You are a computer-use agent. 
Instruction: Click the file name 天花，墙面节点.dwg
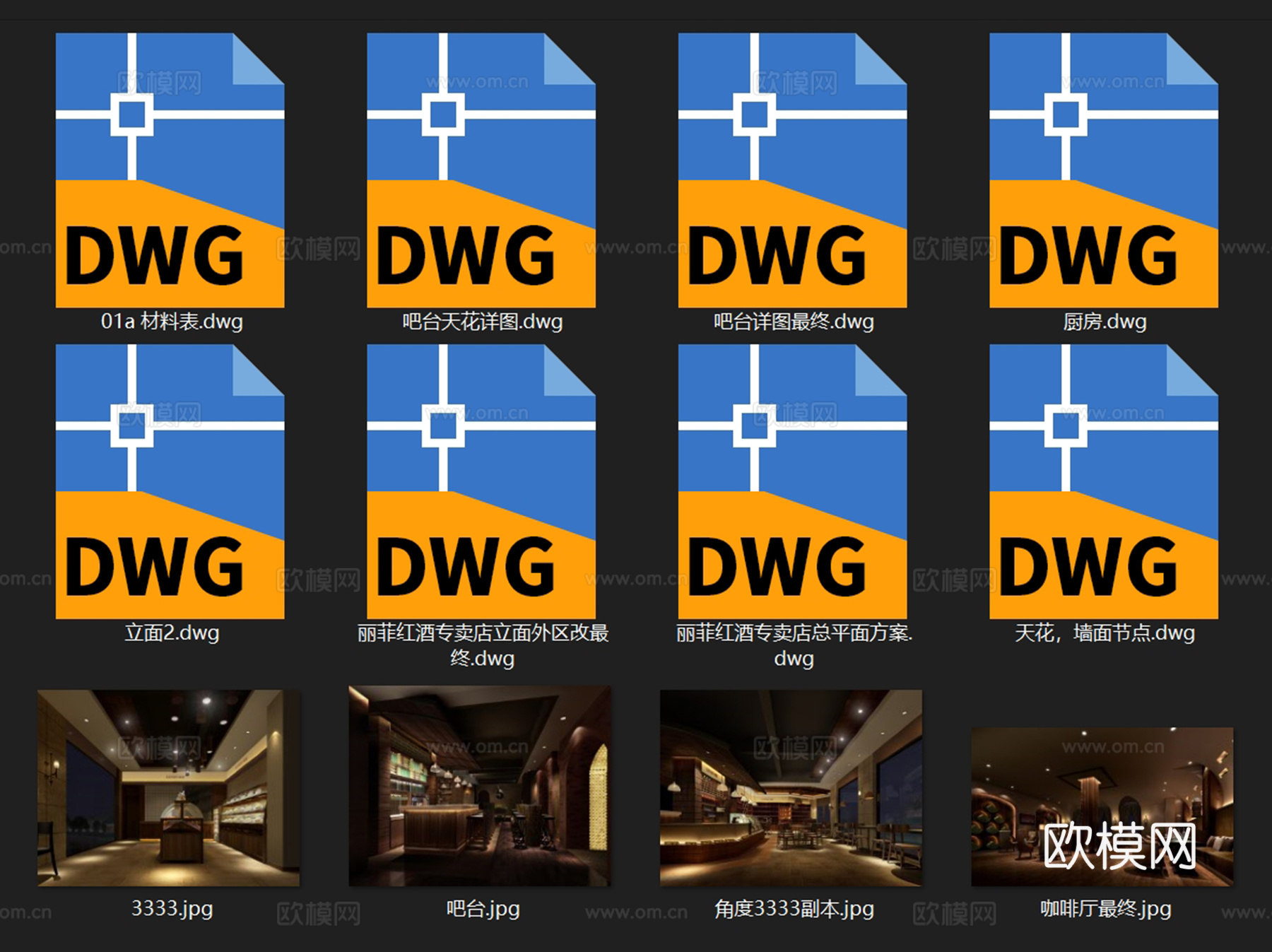pyautogui.click(x=1105, y=633)
